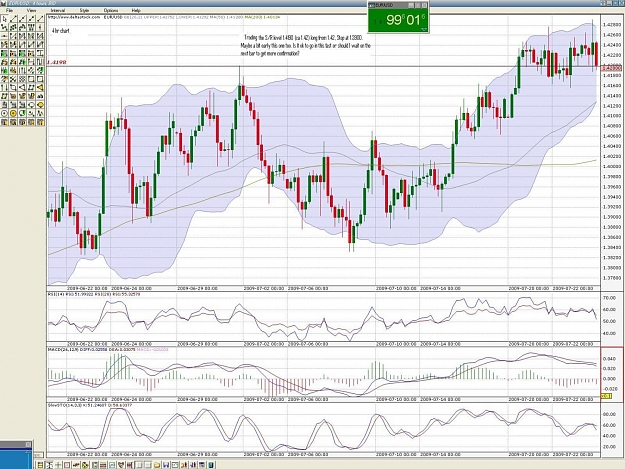The height and width of the screenshot is (469, 625).
Task: Click the blue floppy disk save icon
Action: tap(166, 465)
